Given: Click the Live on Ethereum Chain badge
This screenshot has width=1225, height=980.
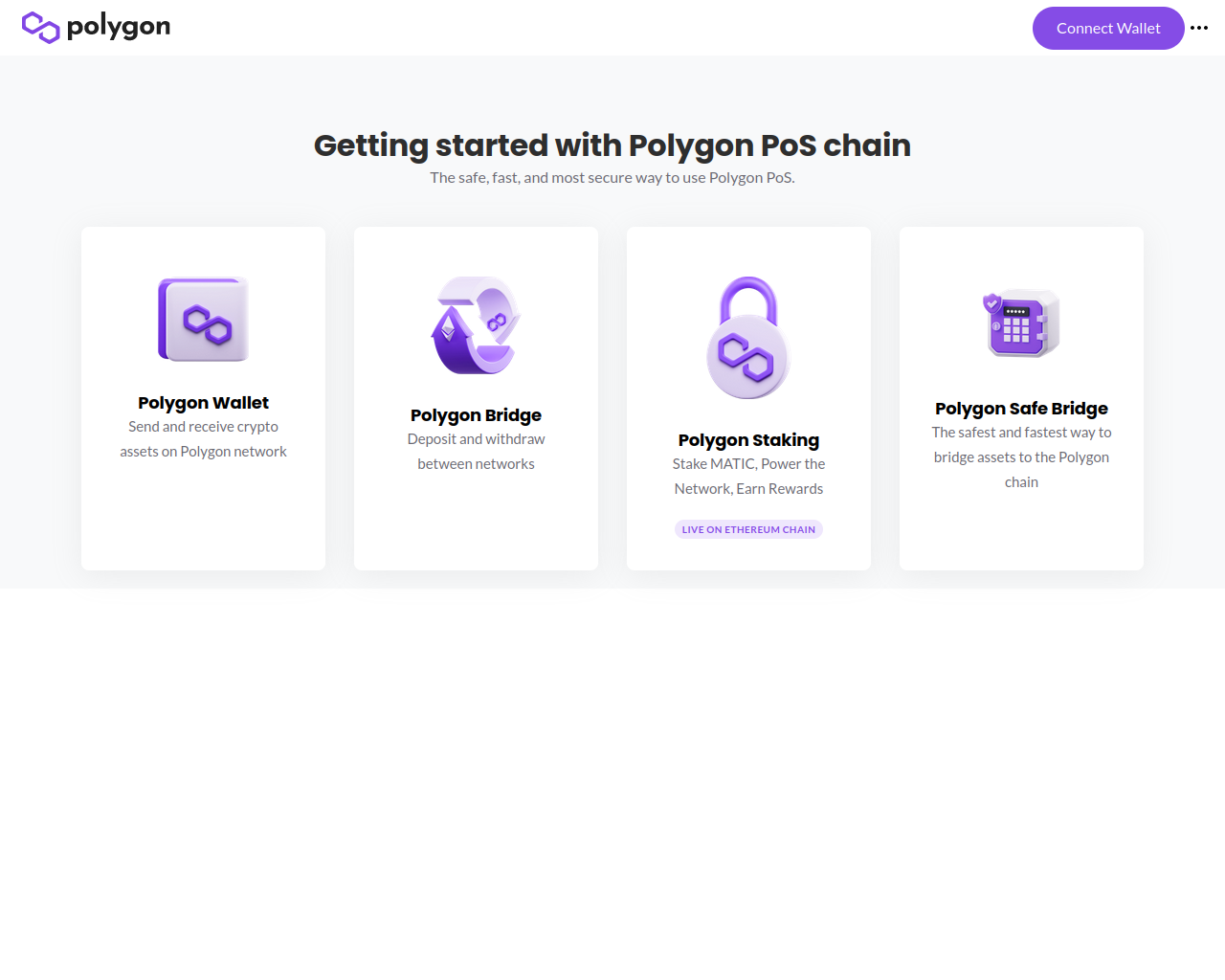Looking at the screenshot, I should [x=748, y=529].
